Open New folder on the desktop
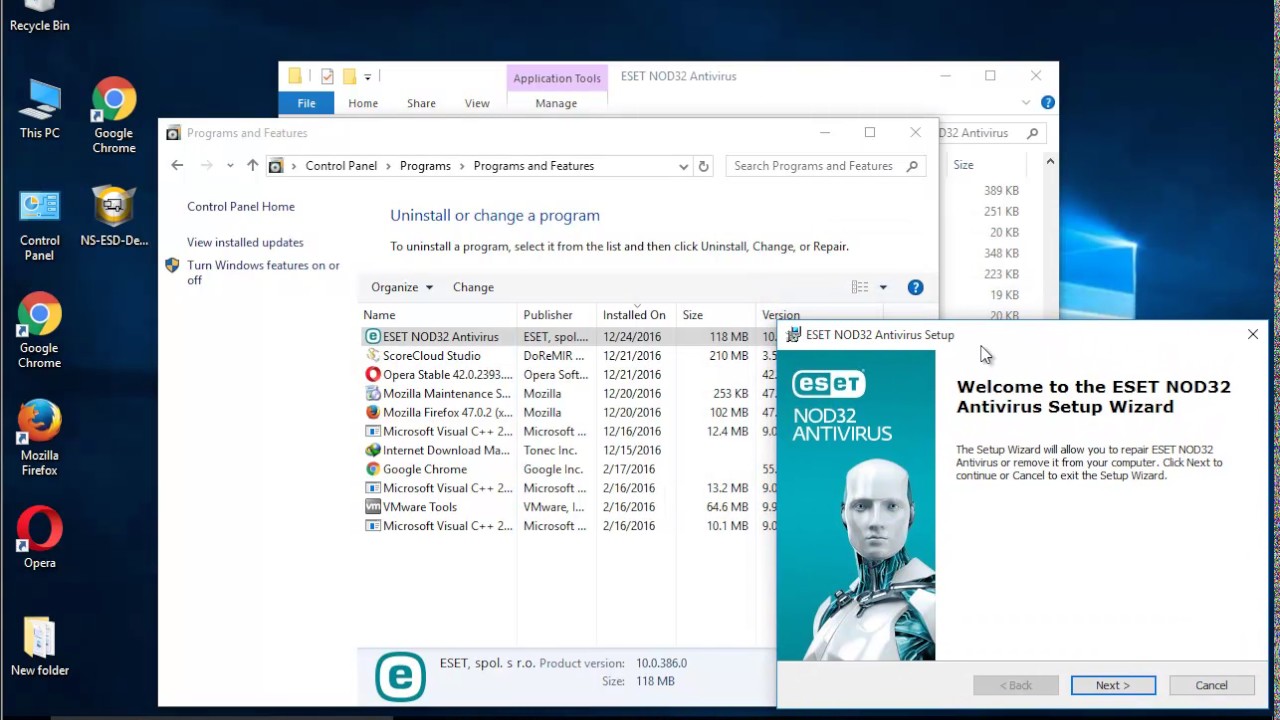This screenshot has width=1280, height=720. click(x=40, y=647)
